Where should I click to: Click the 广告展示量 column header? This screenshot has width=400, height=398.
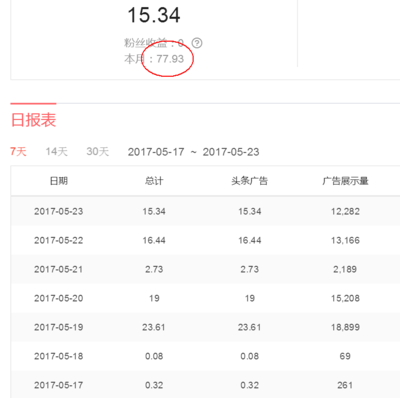coord(345,181)
